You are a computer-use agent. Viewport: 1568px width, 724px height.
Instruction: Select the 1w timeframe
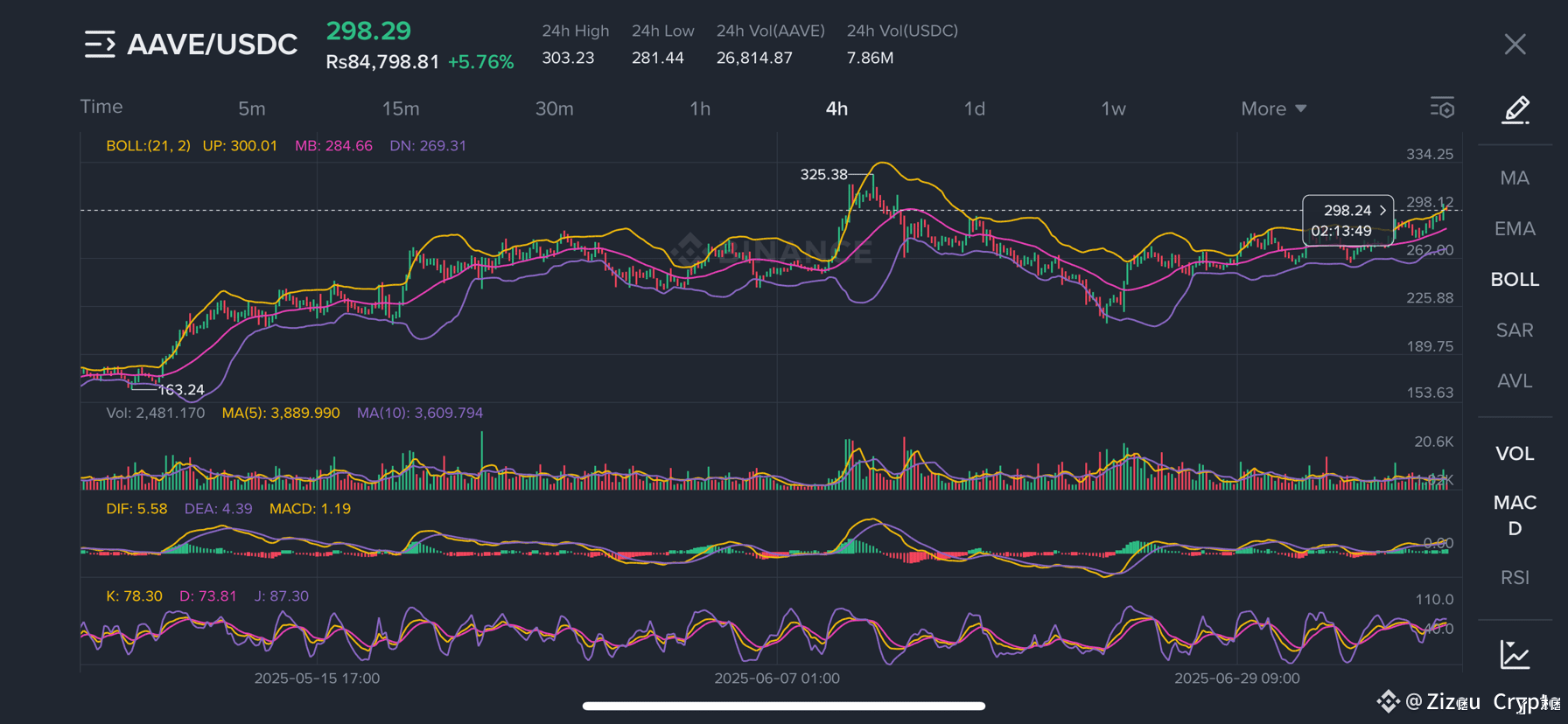(1113, 108)
